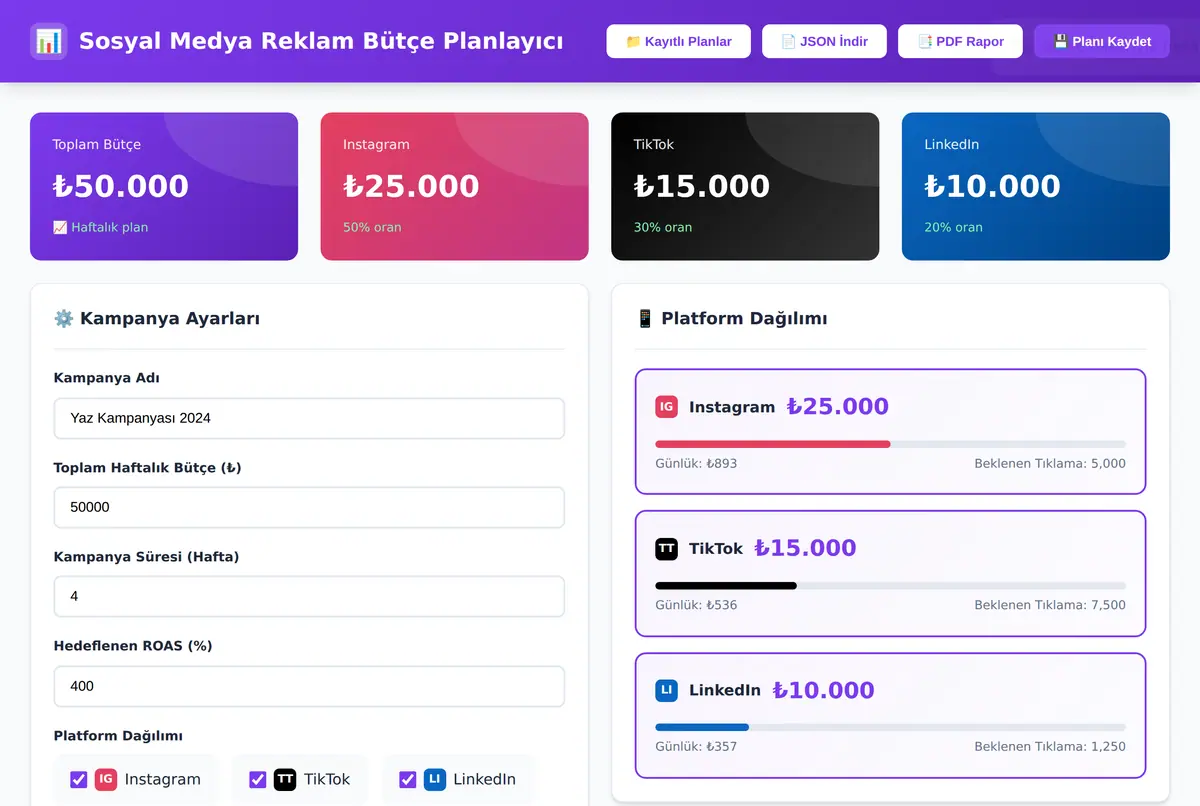Uncheck the Instagram platform checkbox
Image resolution: width=1200 pixels, height=806 pixels.
tap(79, 779)
